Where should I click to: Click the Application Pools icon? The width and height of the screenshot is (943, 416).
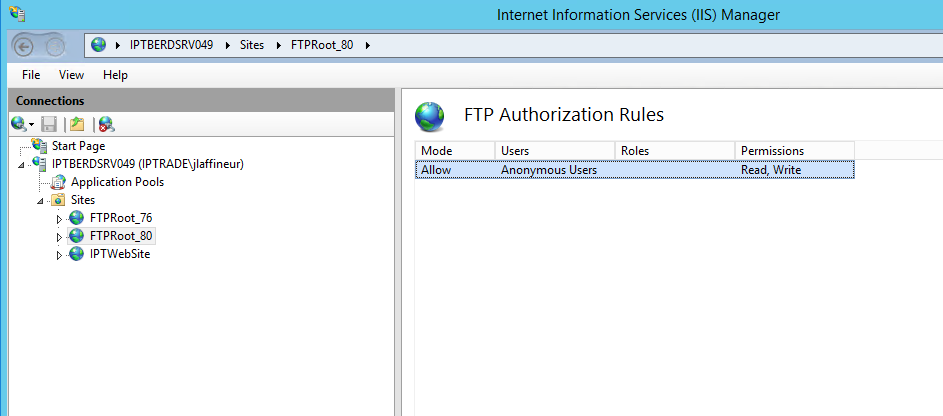(58, 182)
